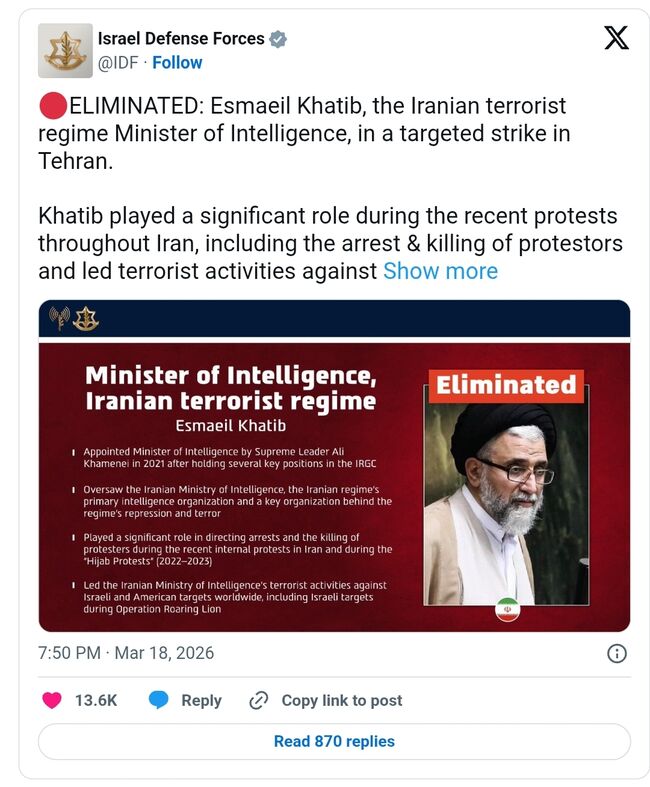The image size is (650, 787).
Task: Like the post with the heart icon
Action: coord(52,700)
